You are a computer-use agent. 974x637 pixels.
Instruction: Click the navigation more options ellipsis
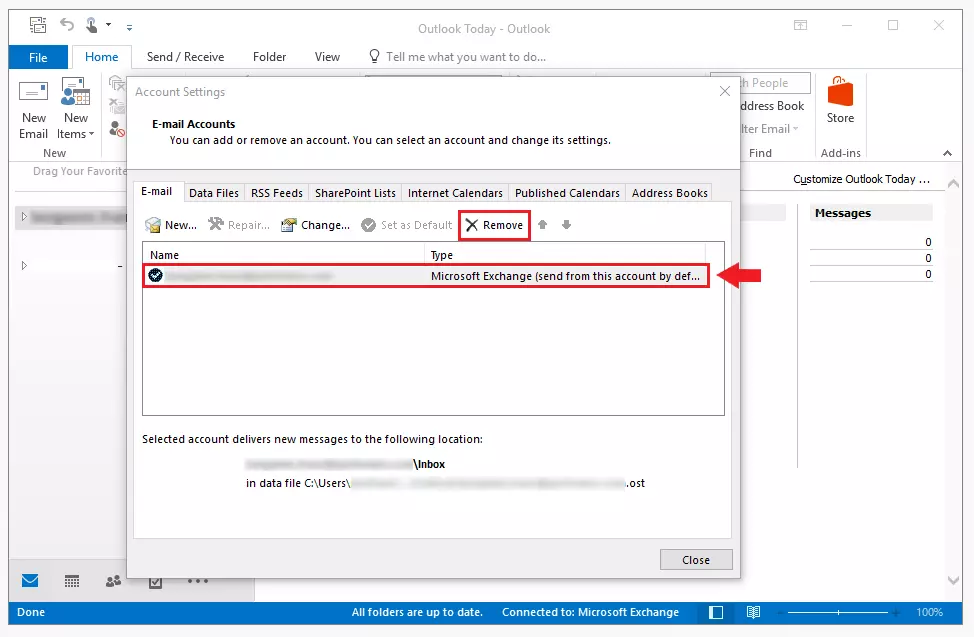tap(198, 581)
